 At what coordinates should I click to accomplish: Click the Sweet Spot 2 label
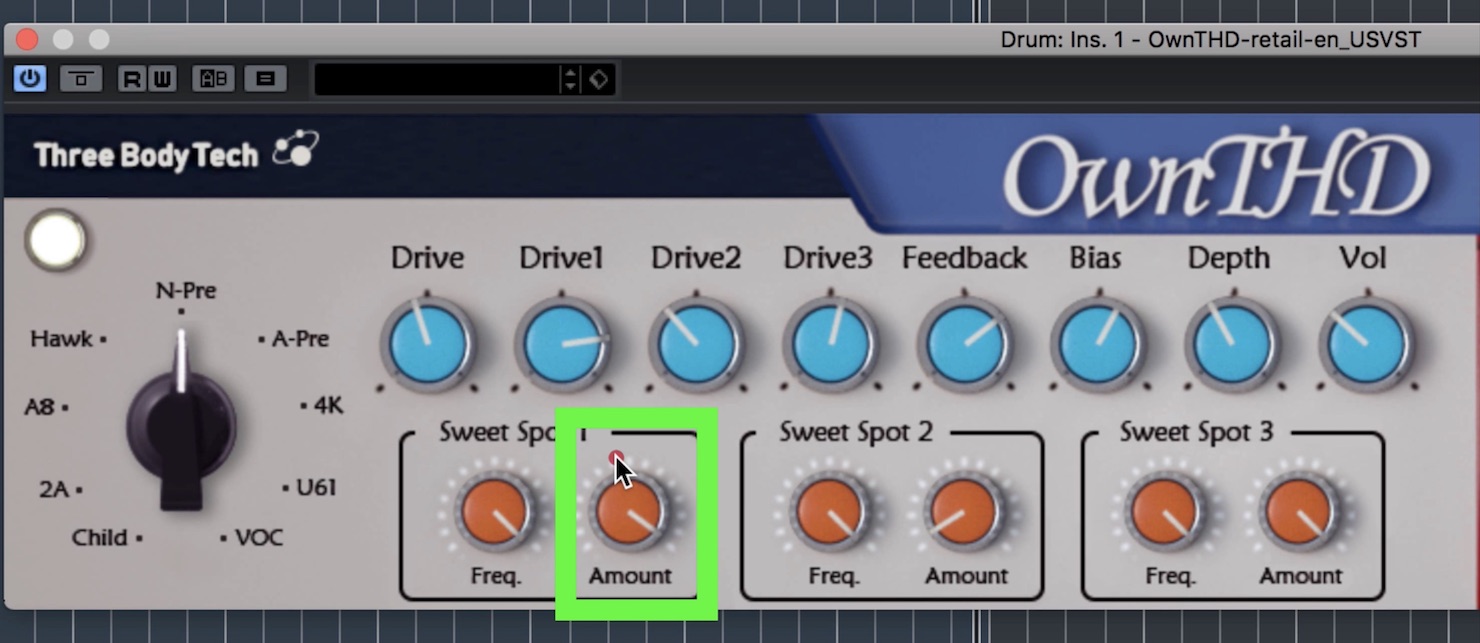pyautogui.click(x=856, y=432)
